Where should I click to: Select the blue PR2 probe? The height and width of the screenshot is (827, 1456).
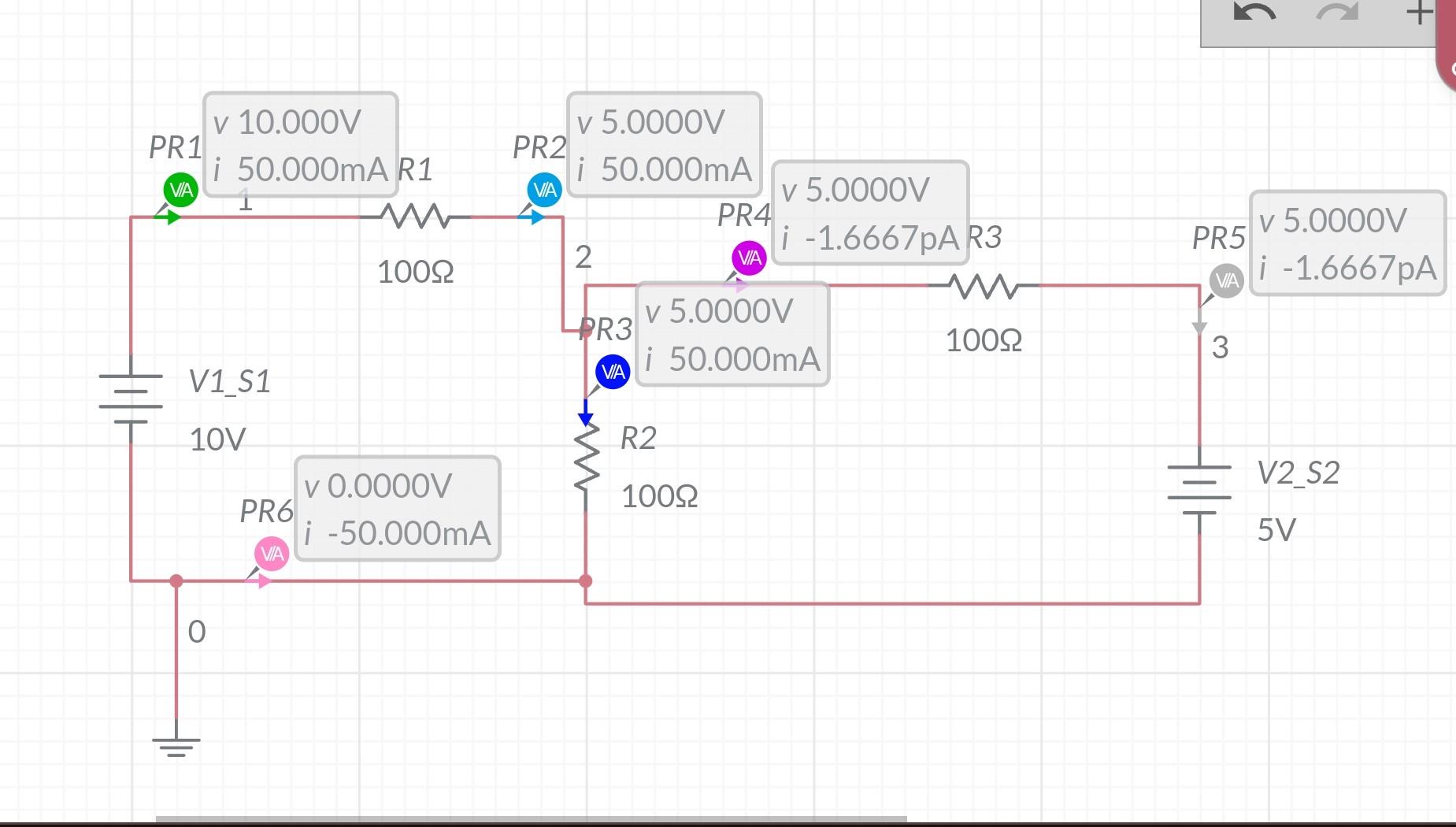coord(543,189)
